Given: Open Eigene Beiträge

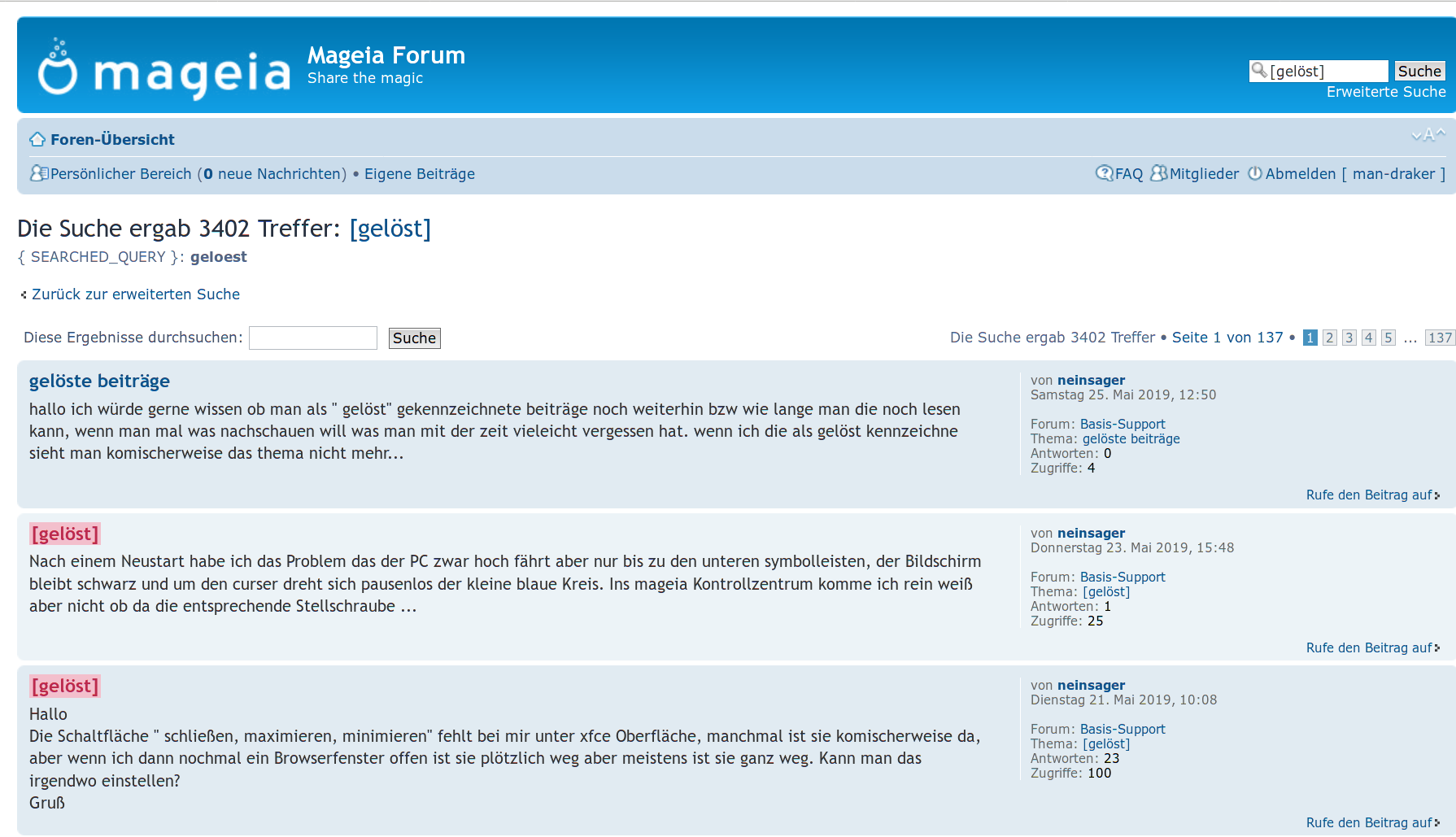Looking at the screenshot, I should click(x=420, y=174).
